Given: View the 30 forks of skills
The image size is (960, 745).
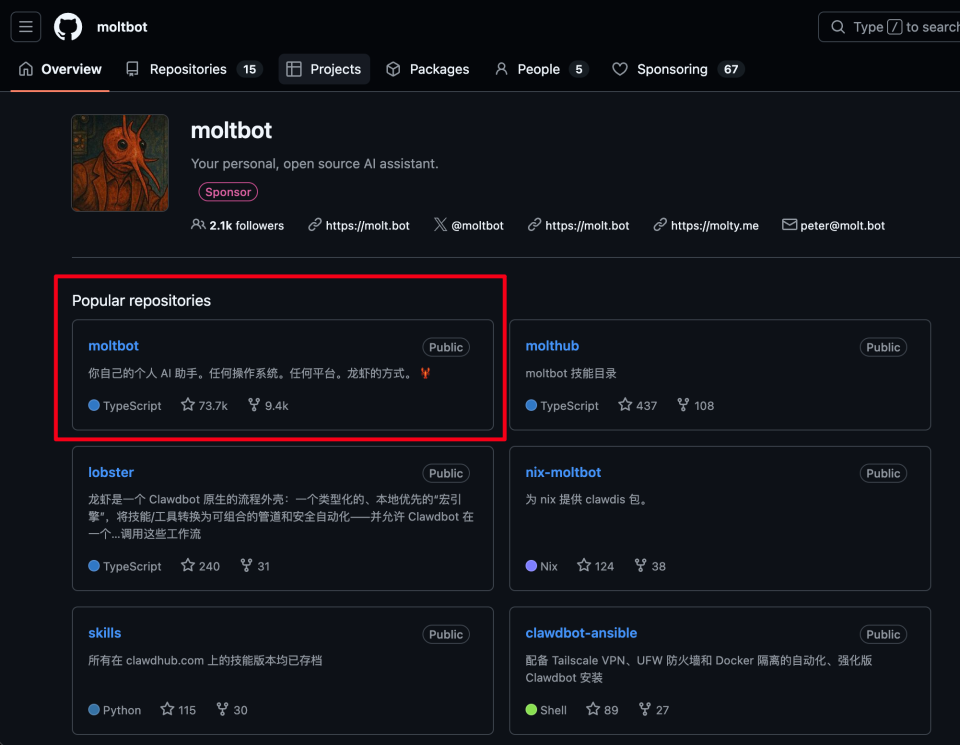Looking at the screenshot, I should [x=232, y=710].
